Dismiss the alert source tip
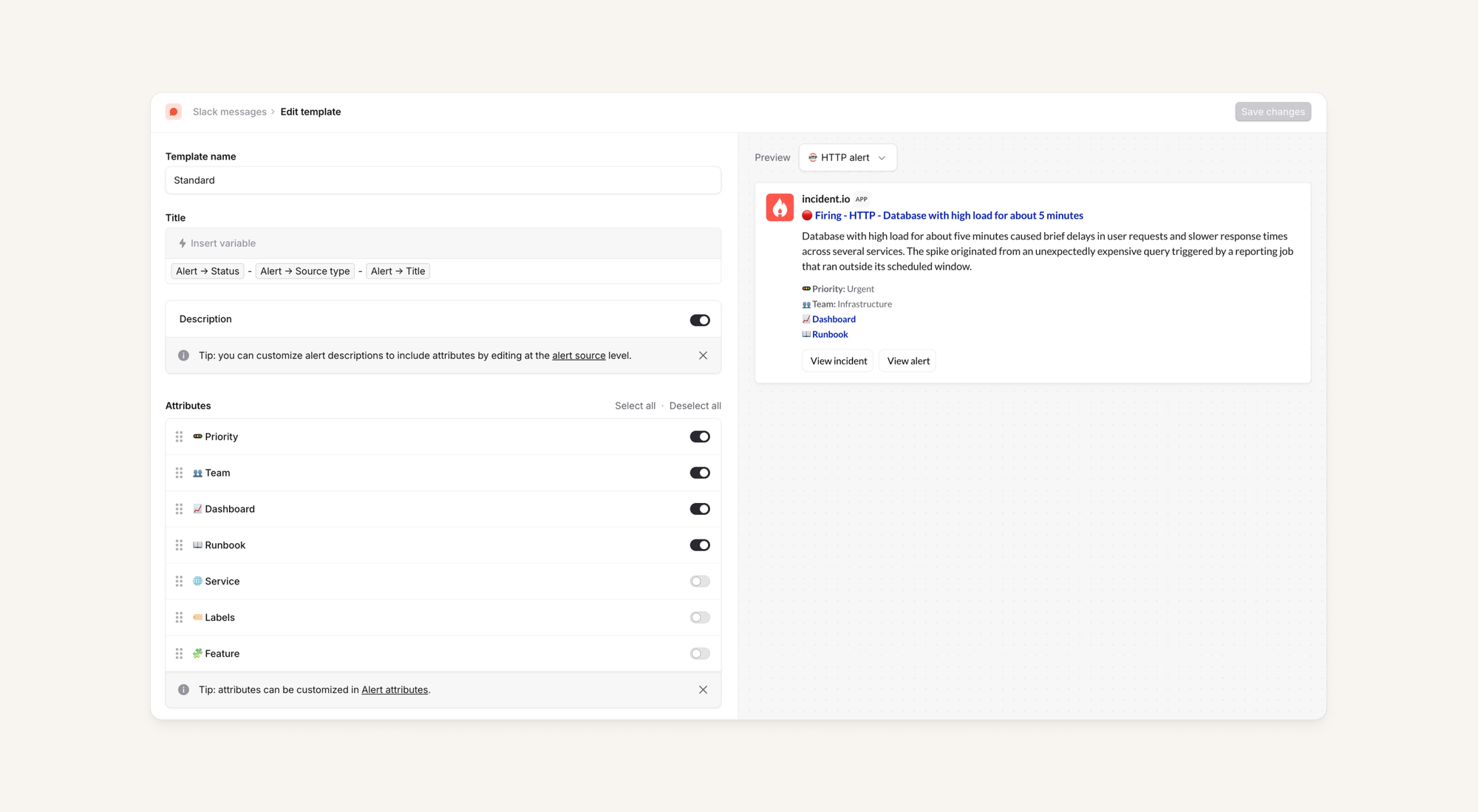 pyautogui.click(x=703, y=355)
